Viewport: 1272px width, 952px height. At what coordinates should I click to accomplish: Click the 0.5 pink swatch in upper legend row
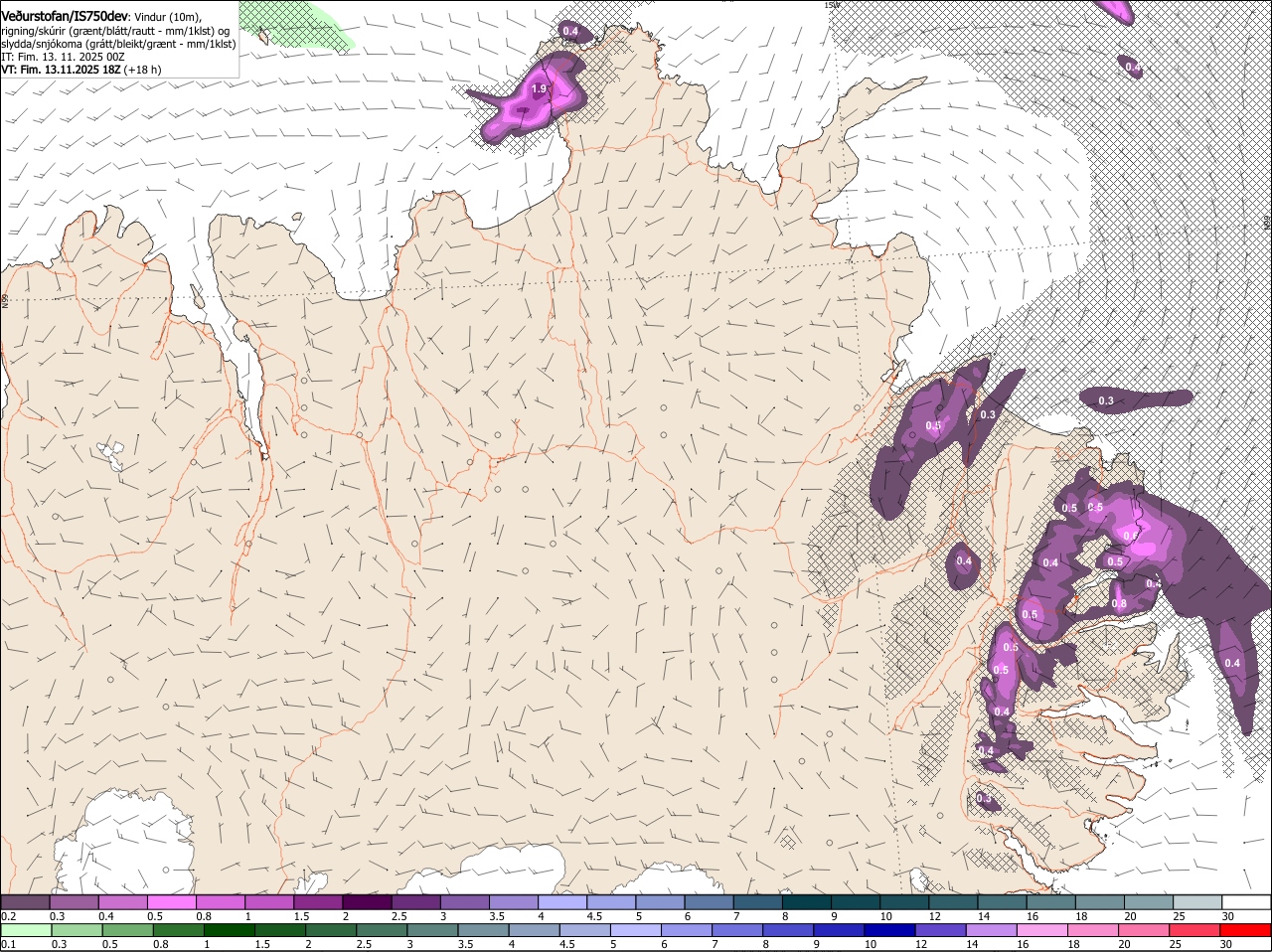(171, 902)
